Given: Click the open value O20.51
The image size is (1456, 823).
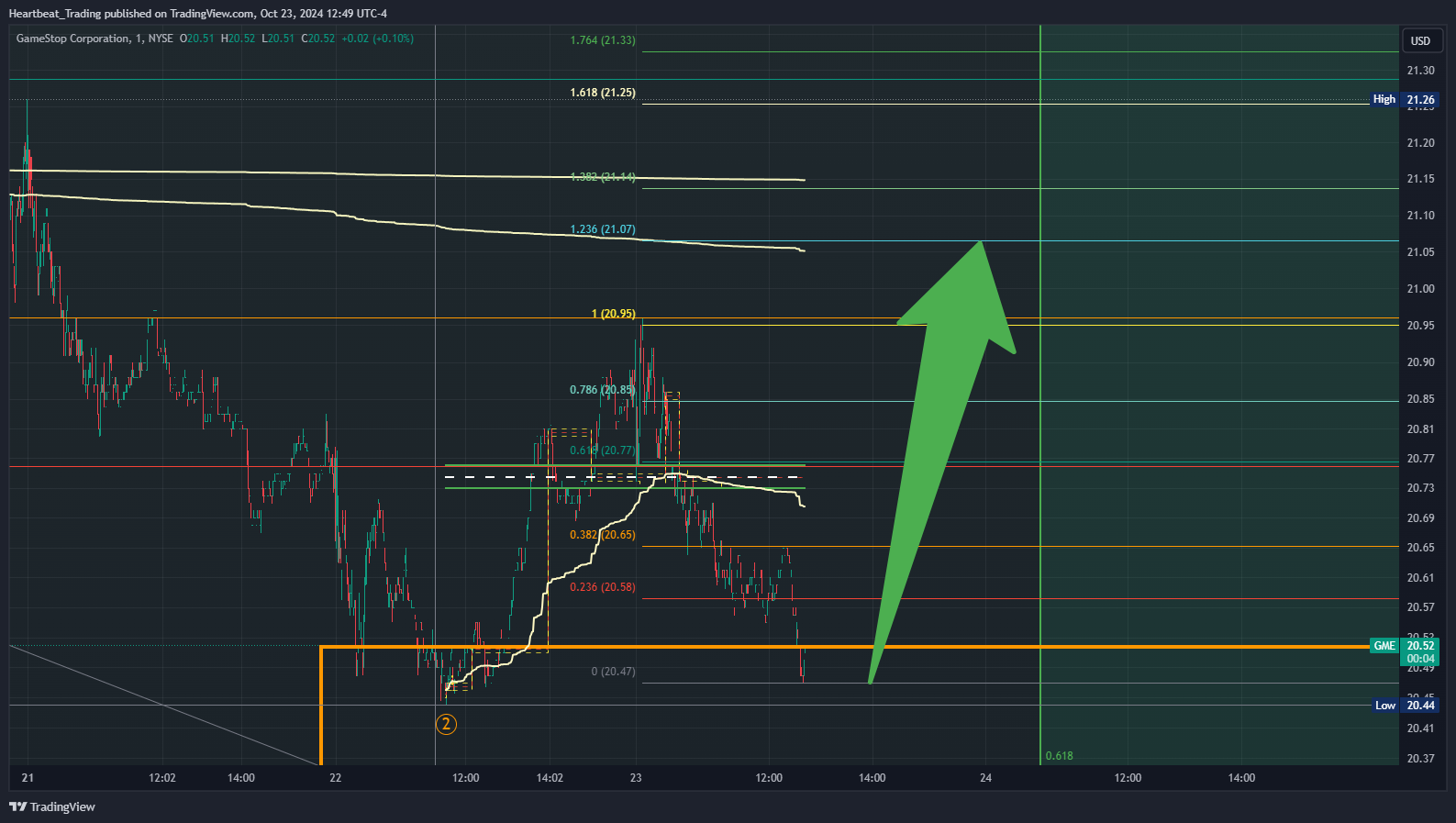Looking at the screenshot, I should [x=197, y=39].
